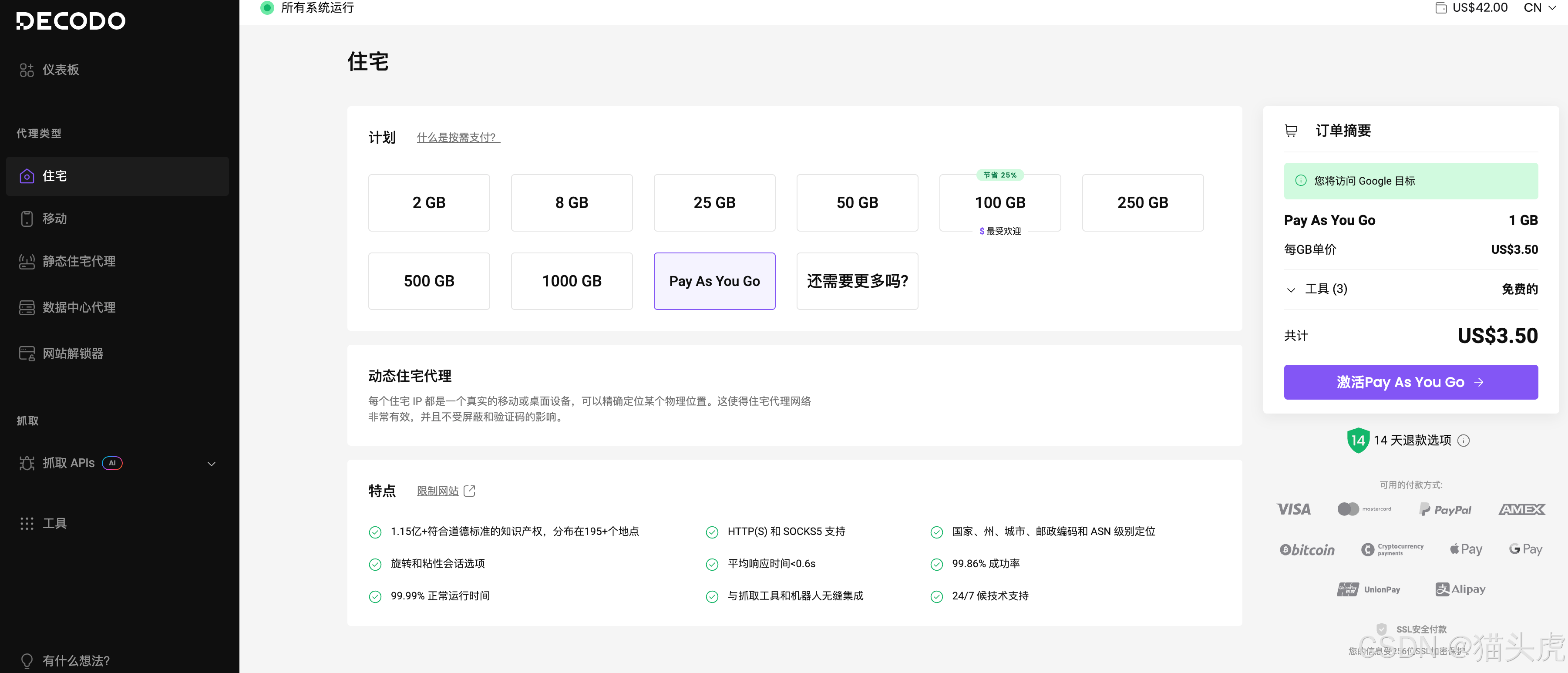This screenshot has height=673, width=1568.
Task: Open the 什么是按需支付? link
Action: coord(457,137)
